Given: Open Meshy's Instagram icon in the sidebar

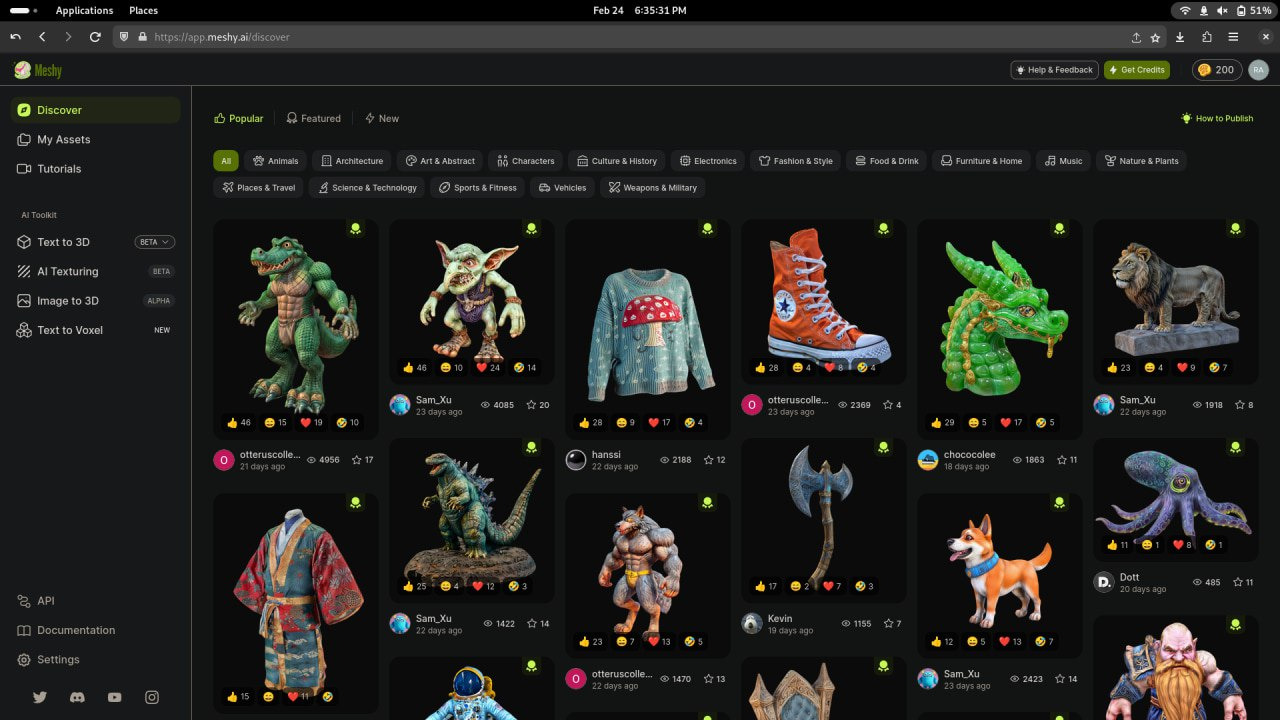Looking at the screenshot, I should (x=152, y=697).
